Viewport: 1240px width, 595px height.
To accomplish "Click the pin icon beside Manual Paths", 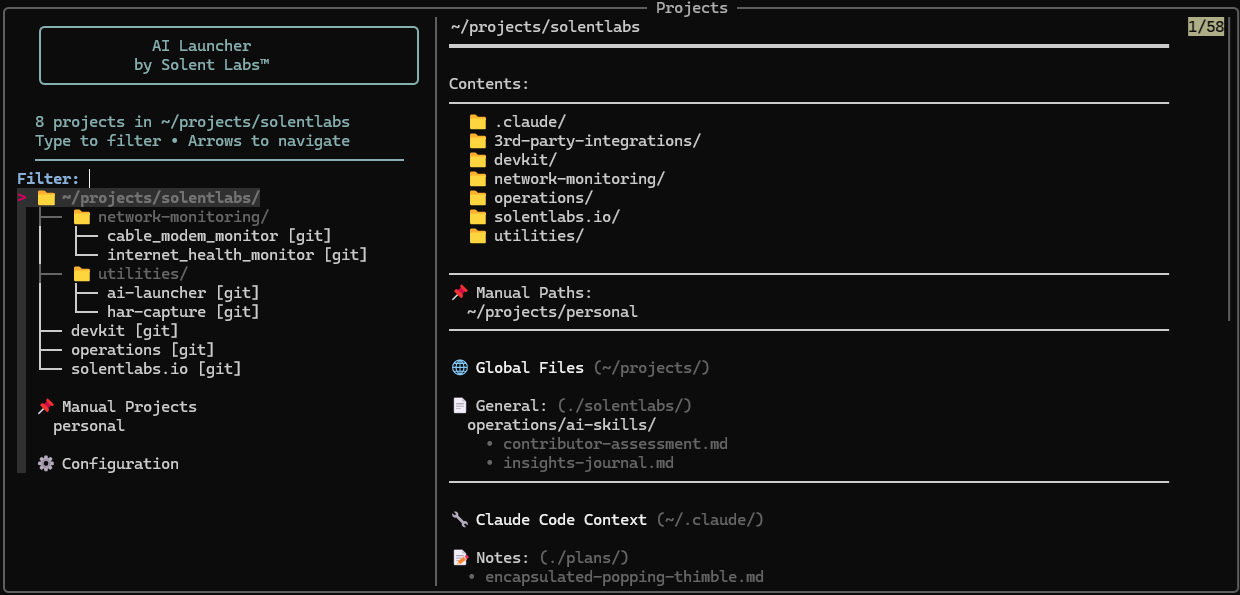I will tap(460, 293).
